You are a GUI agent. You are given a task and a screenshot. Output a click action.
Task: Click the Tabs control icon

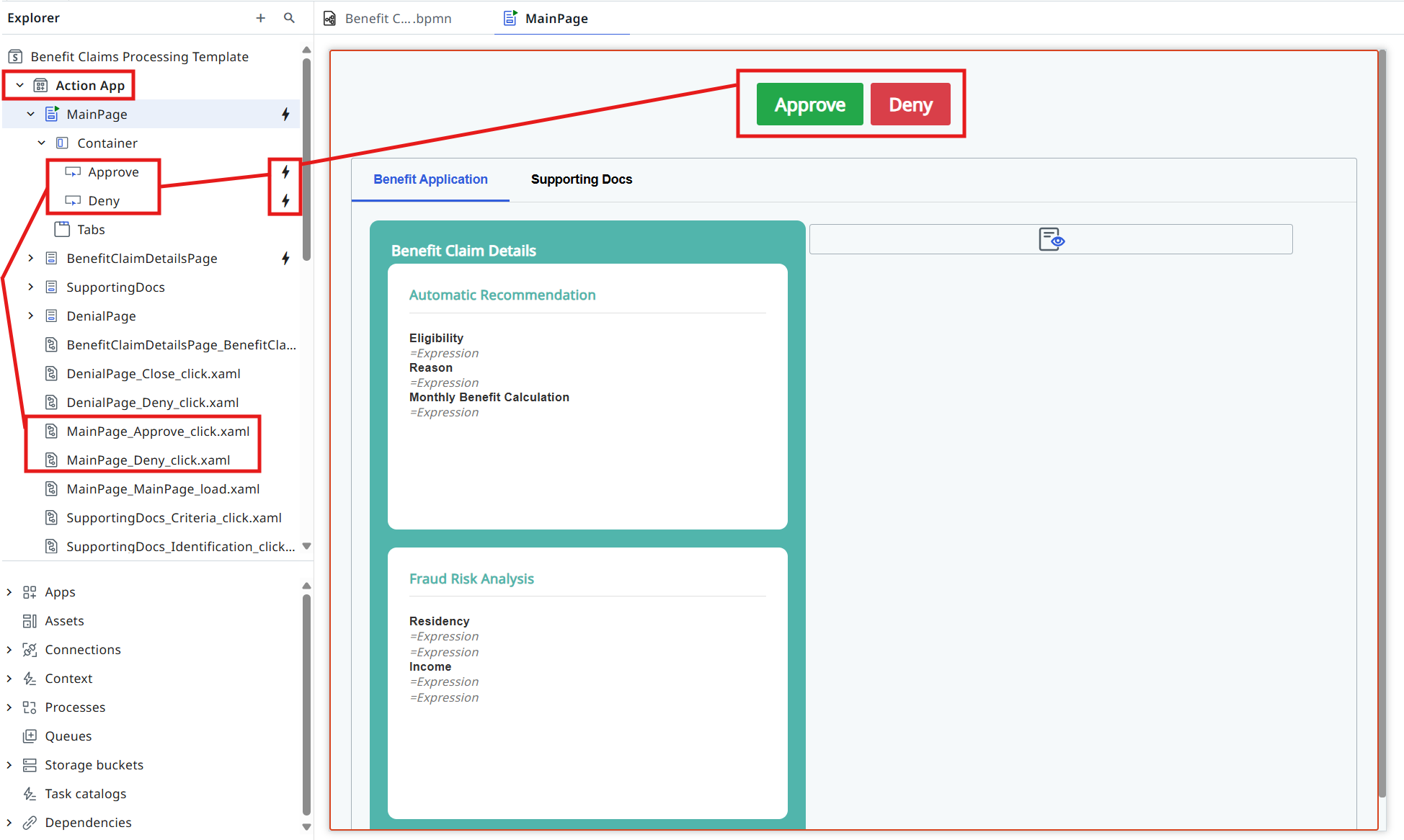pyautogui.click(x=63, y=229)
